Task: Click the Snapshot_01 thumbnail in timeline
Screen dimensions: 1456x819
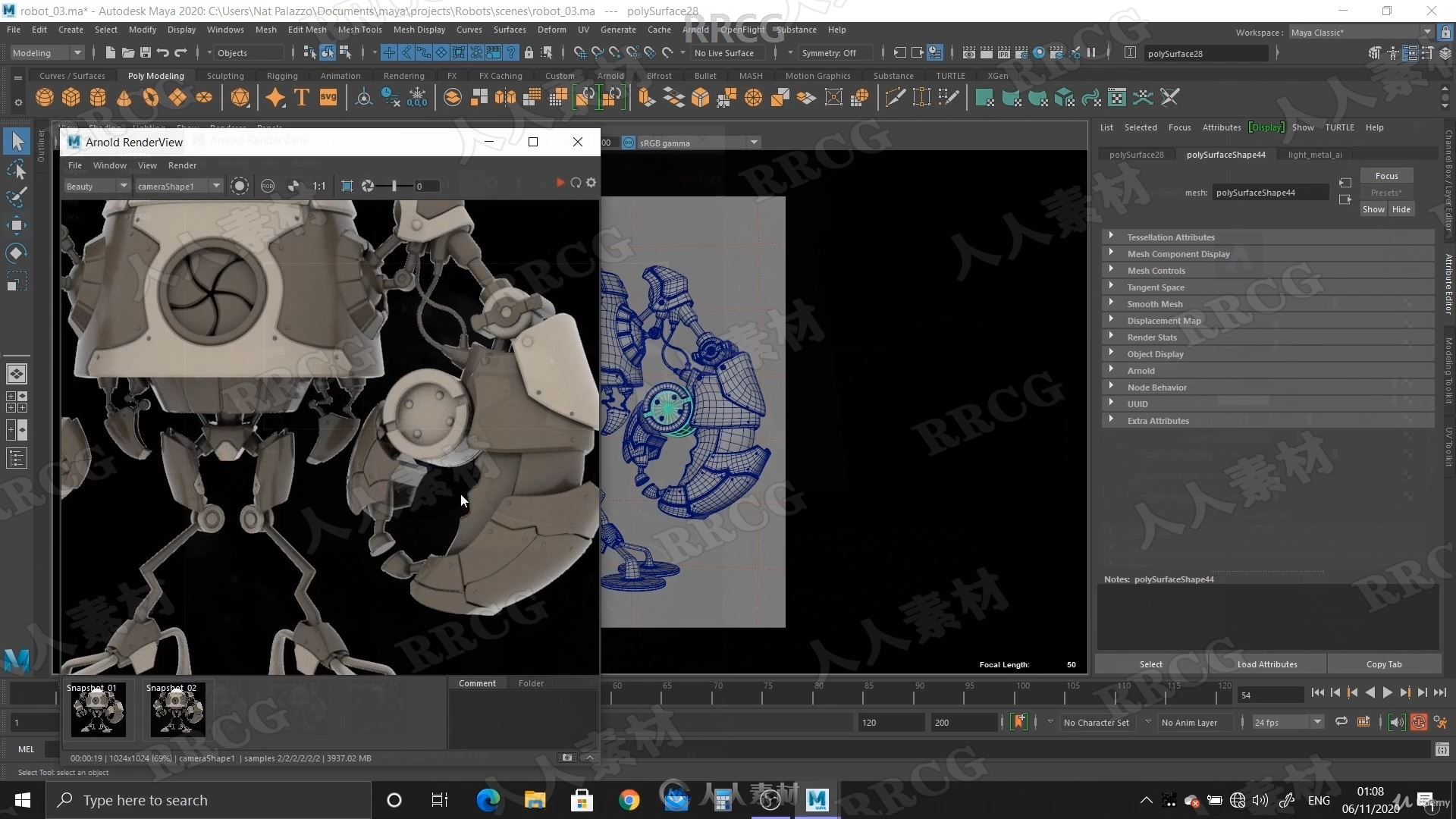Action: 98,710
